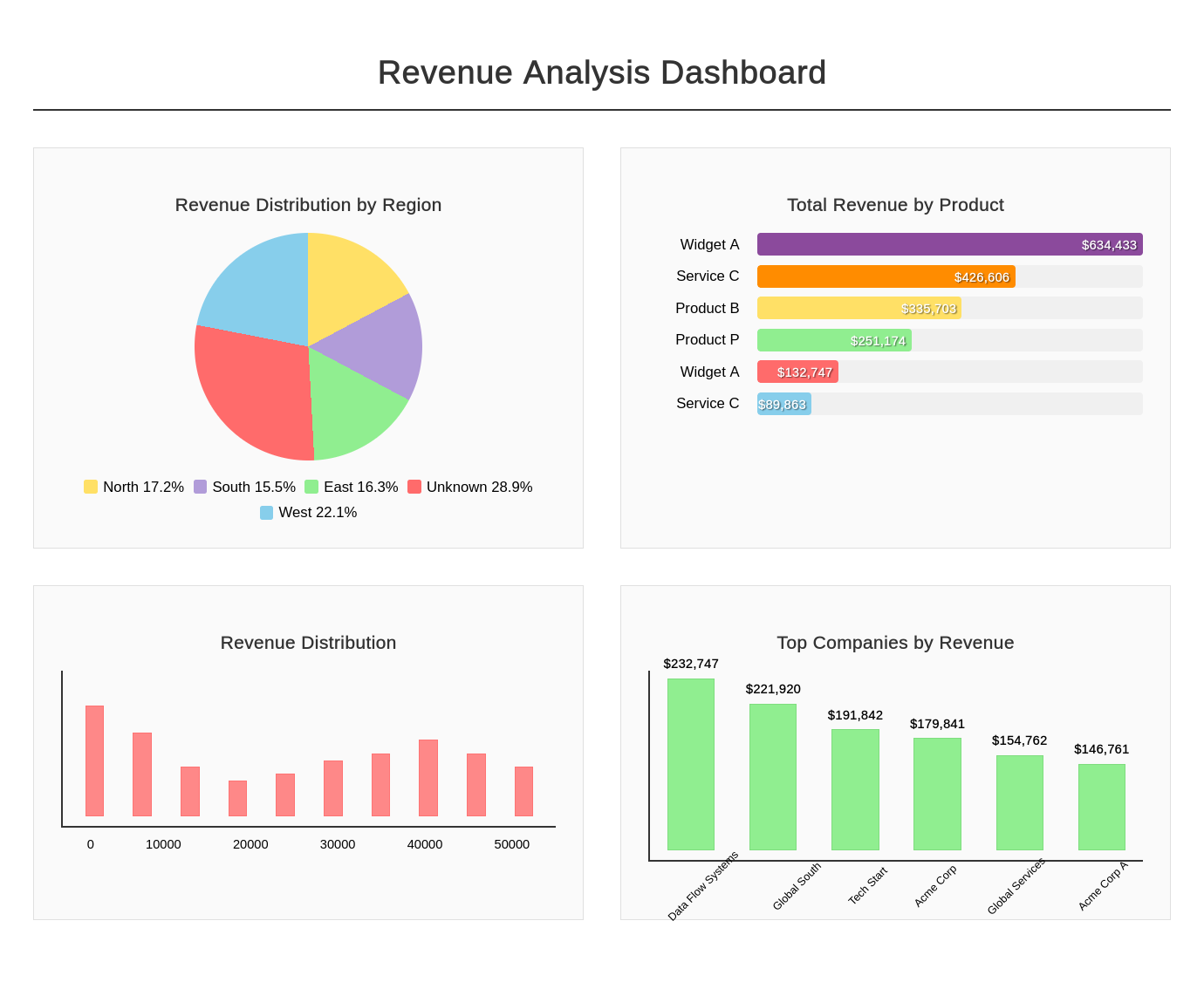Select the green East legend swatch
This screenshot has height=989, width=1204.
pos(311,487)
